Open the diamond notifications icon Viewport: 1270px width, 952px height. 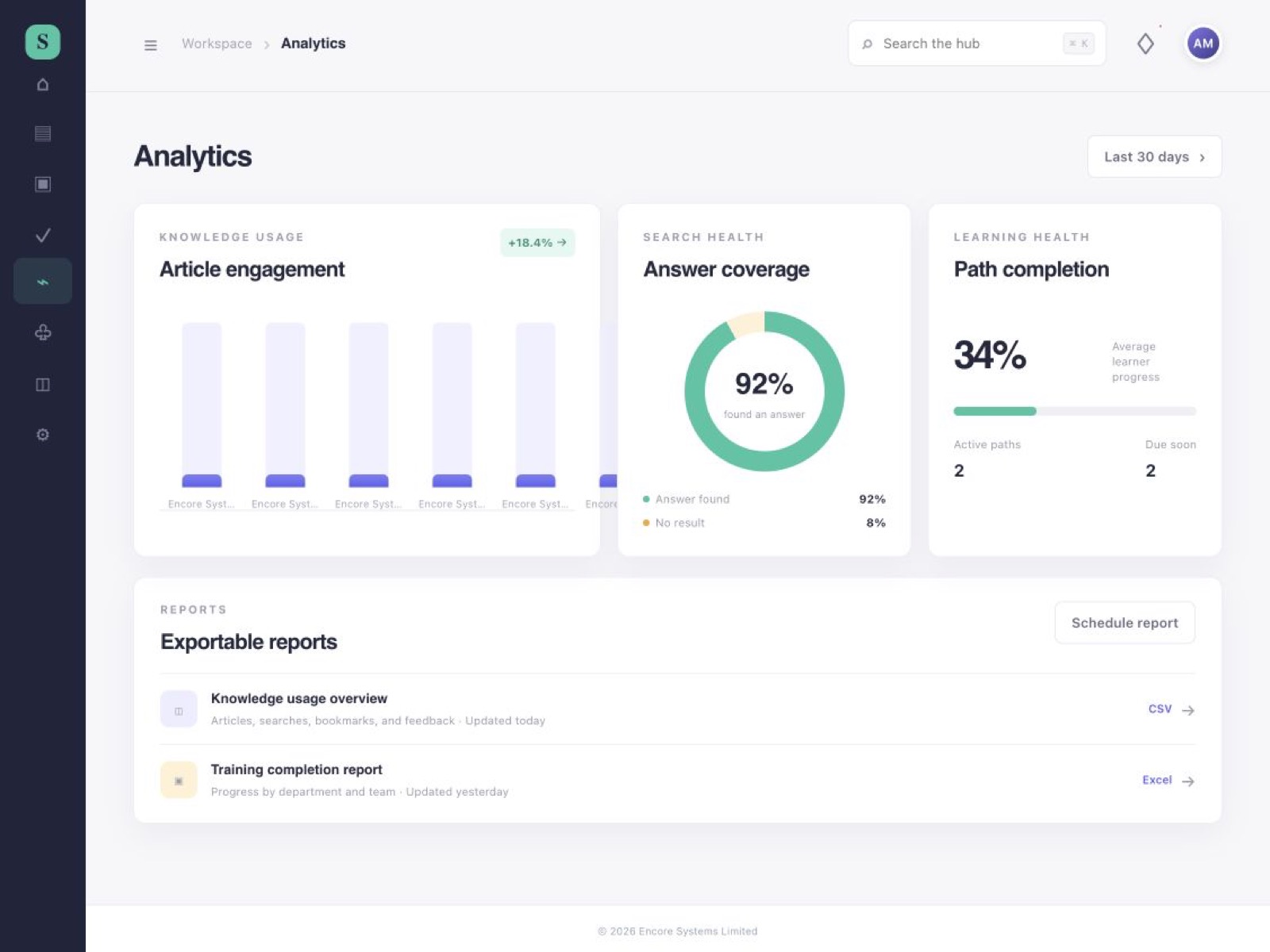click(x=1145, y=44)
